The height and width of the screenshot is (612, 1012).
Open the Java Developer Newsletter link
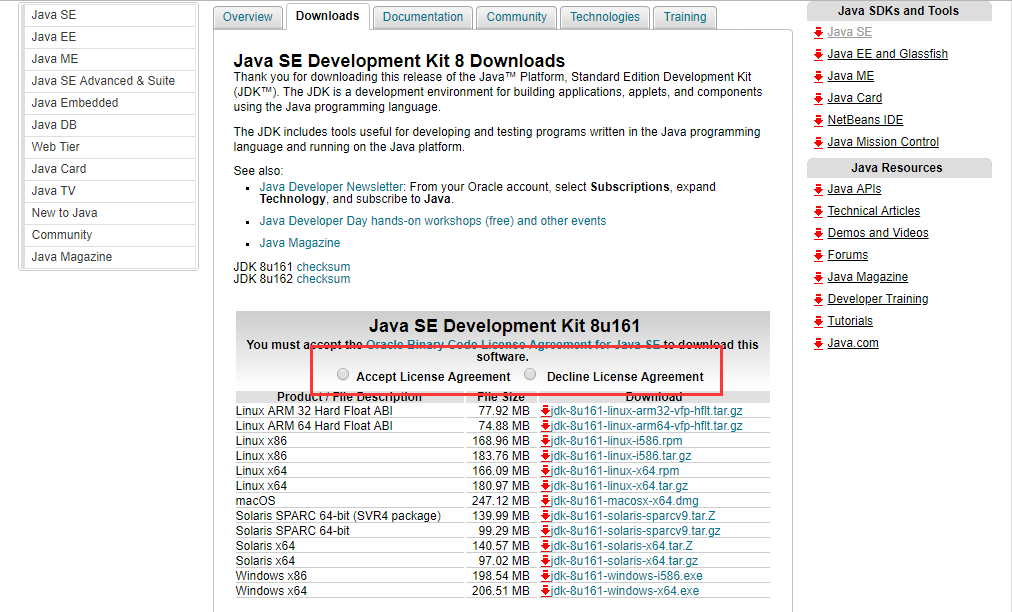331,187
